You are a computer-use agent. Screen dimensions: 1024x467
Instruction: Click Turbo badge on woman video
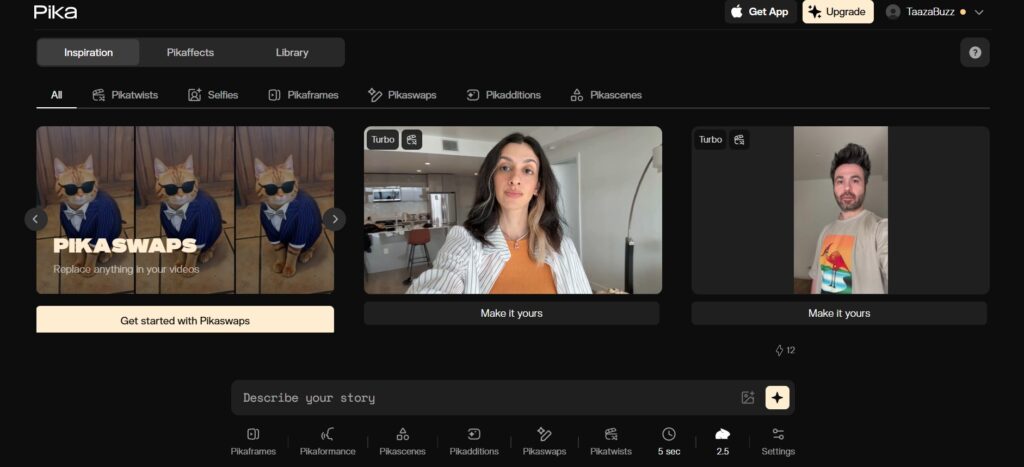point(383,139)
